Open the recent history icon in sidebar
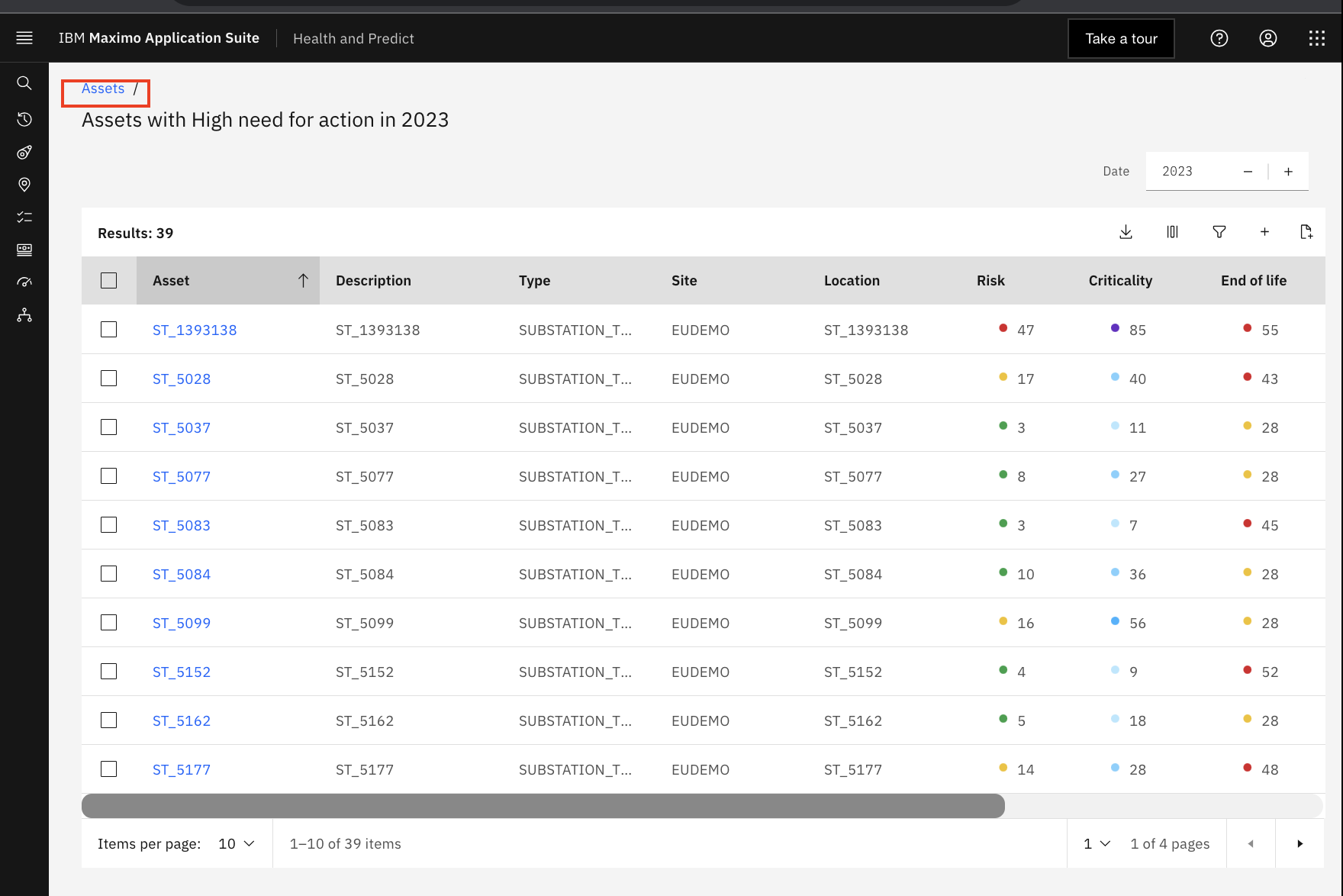 (24, 119)
